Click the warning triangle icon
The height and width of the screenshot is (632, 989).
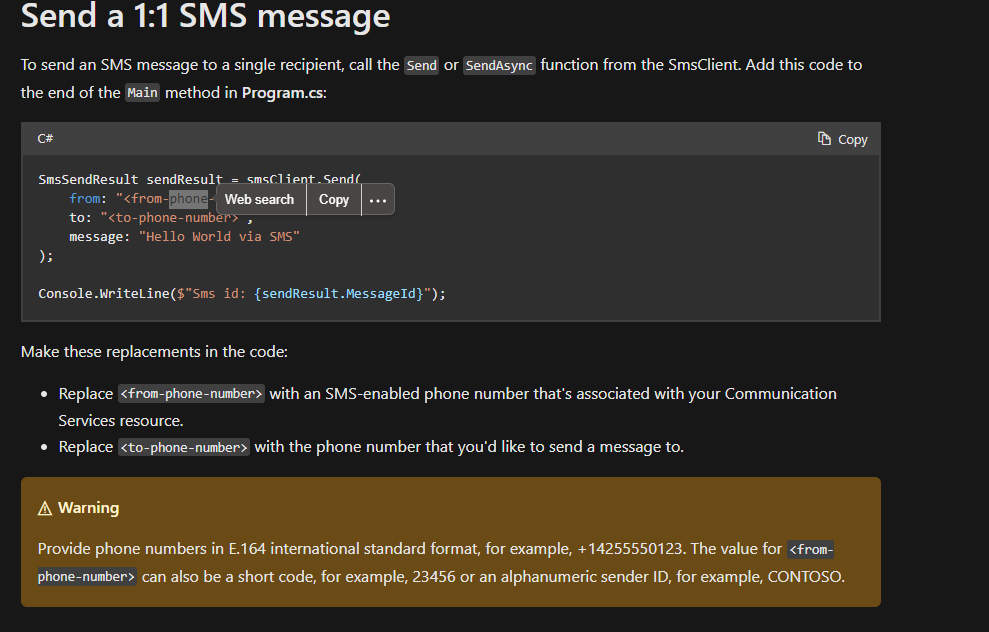click(44, 507)
